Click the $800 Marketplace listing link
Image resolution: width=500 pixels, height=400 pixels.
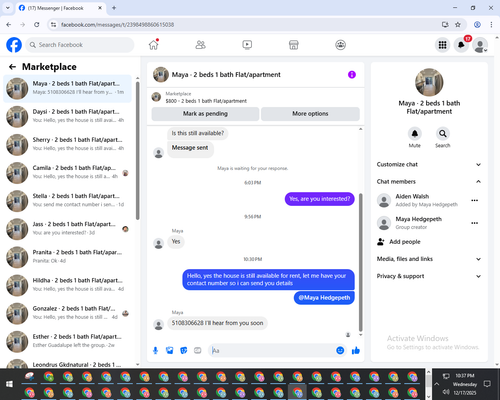(x=206, y=101)
